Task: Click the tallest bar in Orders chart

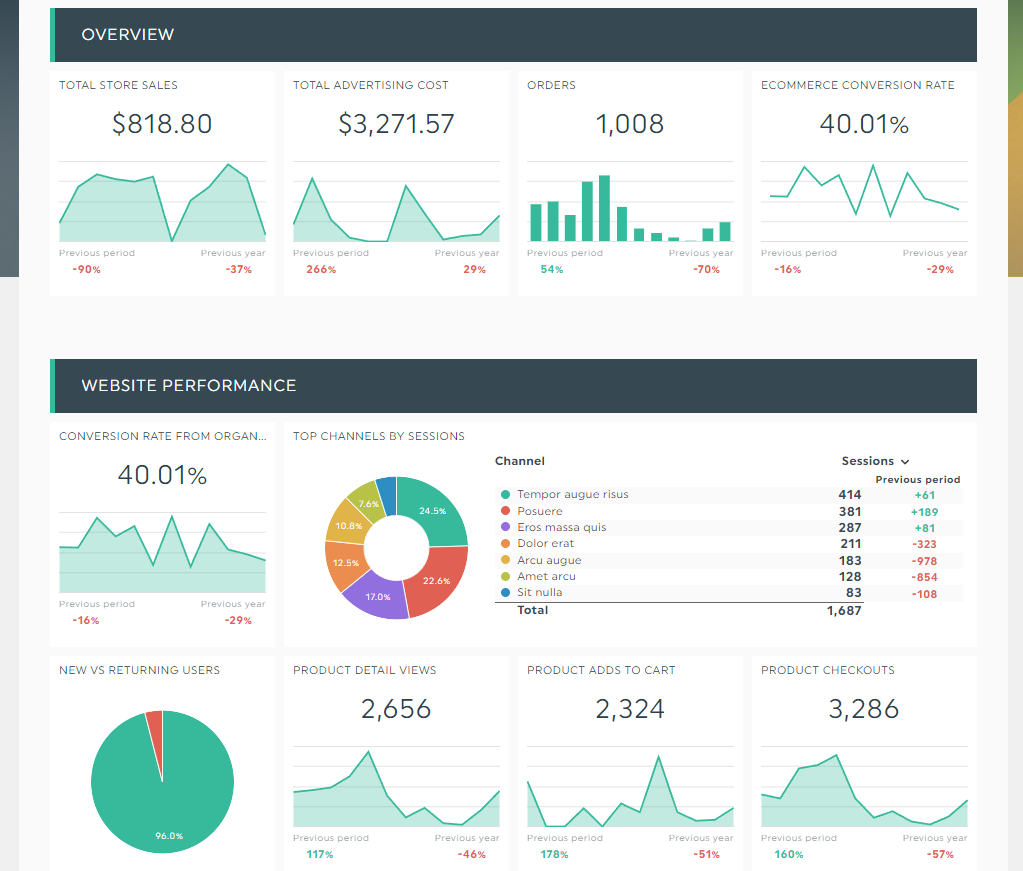Action: 604,208
